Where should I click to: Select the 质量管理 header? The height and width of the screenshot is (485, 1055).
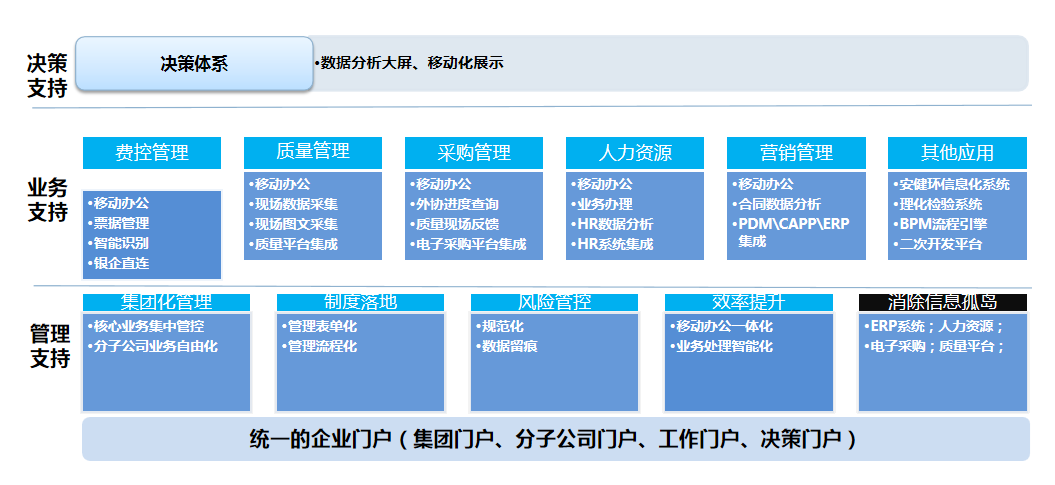313,153
